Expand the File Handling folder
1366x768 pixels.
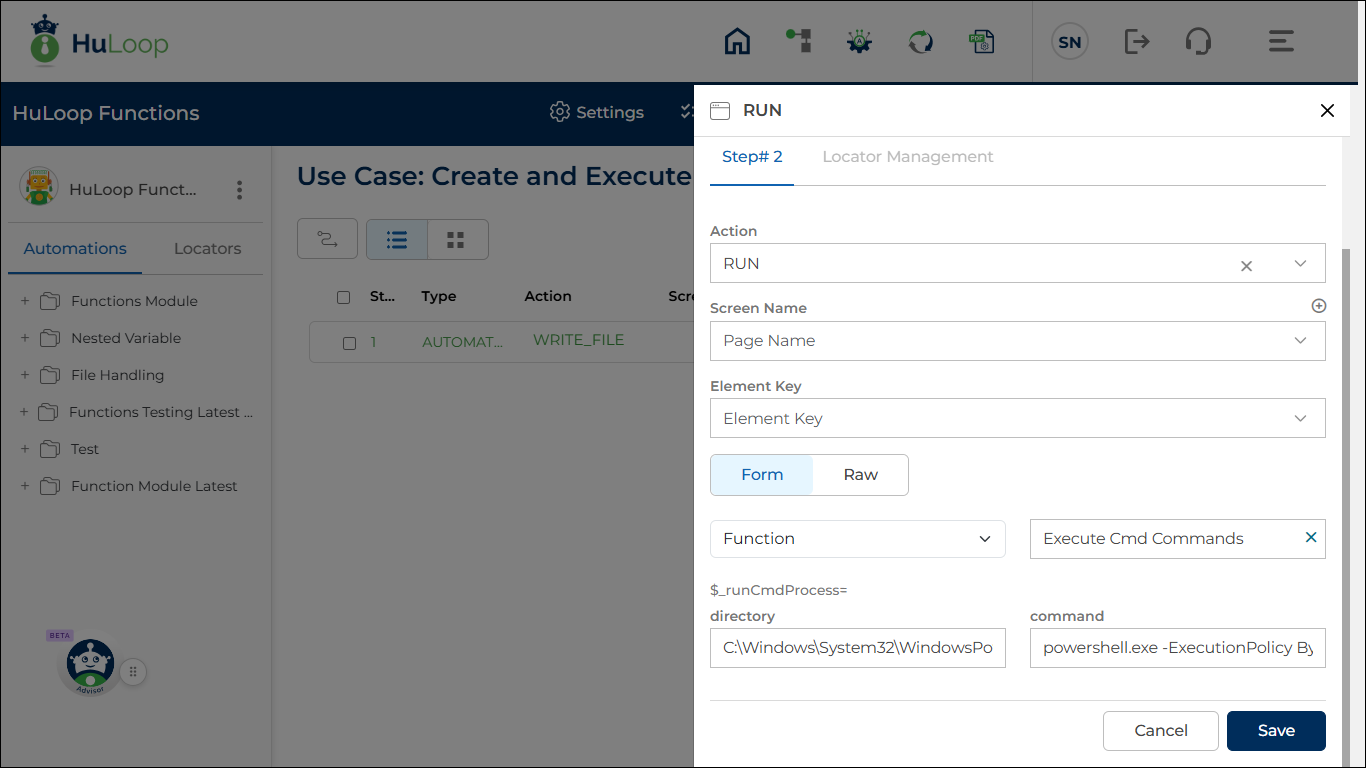25,375
